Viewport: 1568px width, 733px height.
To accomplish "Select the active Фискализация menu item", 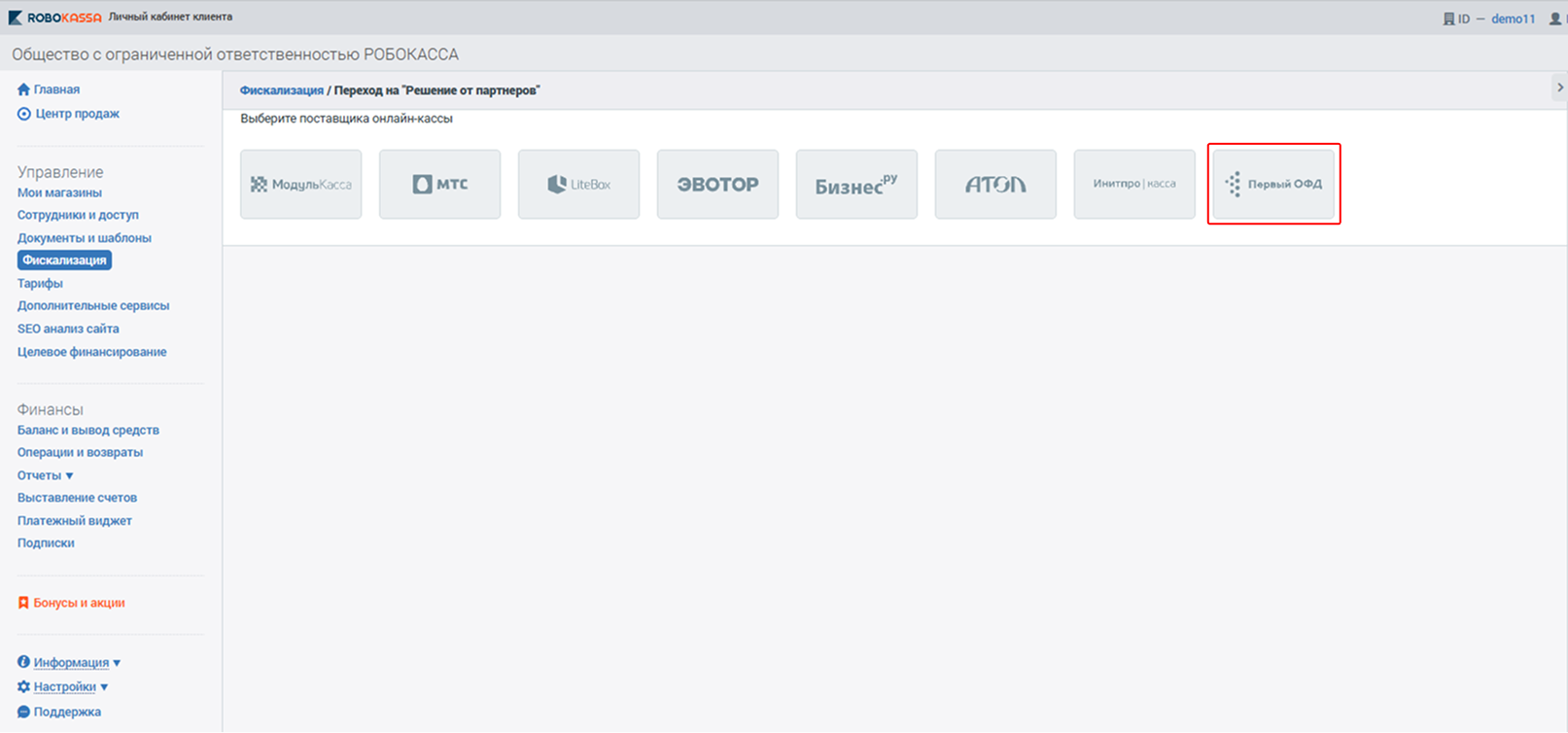I will click(x=64, y=261).
